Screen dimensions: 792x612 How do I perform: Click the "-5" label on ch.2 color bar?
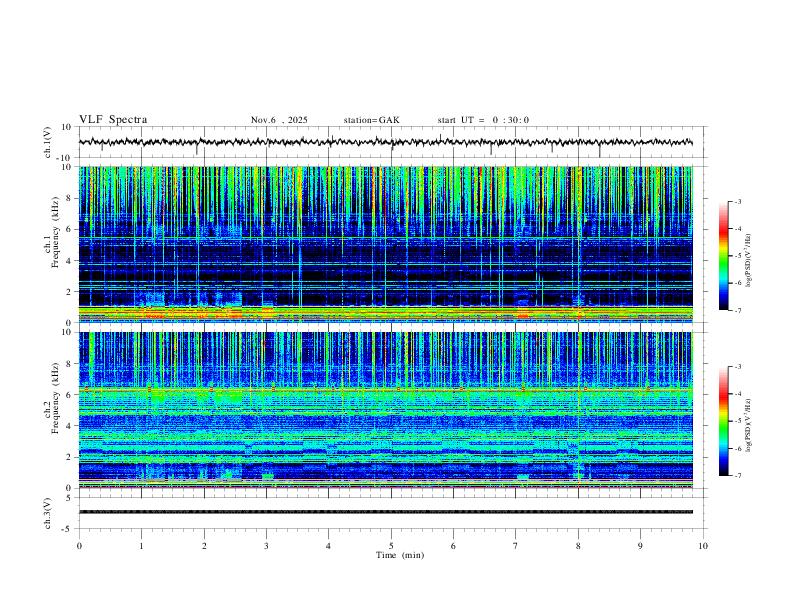pos(738,421)
